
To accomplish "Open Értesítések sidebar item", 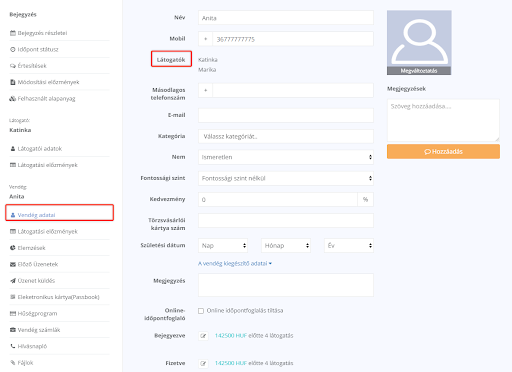I will pos(32,66).
